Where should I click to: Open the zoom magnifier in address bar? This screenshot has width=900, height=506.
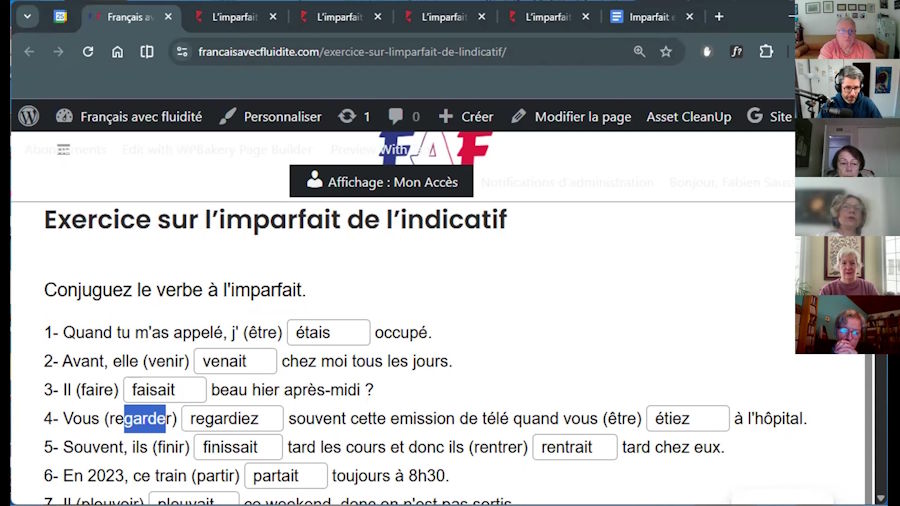(x=639, y=52)
